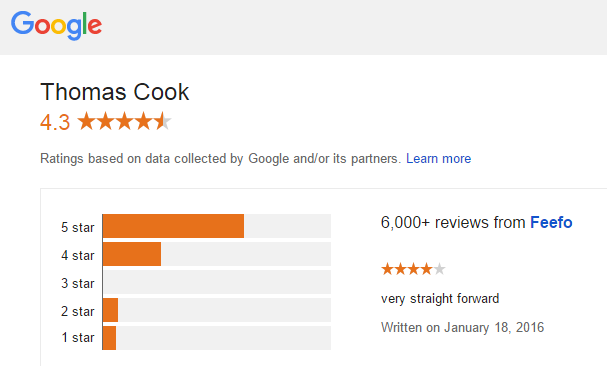The width and height of the screenshot is (607, 366).
Task: Click the 'very straight forward' review text
Action: coord(440,299)
